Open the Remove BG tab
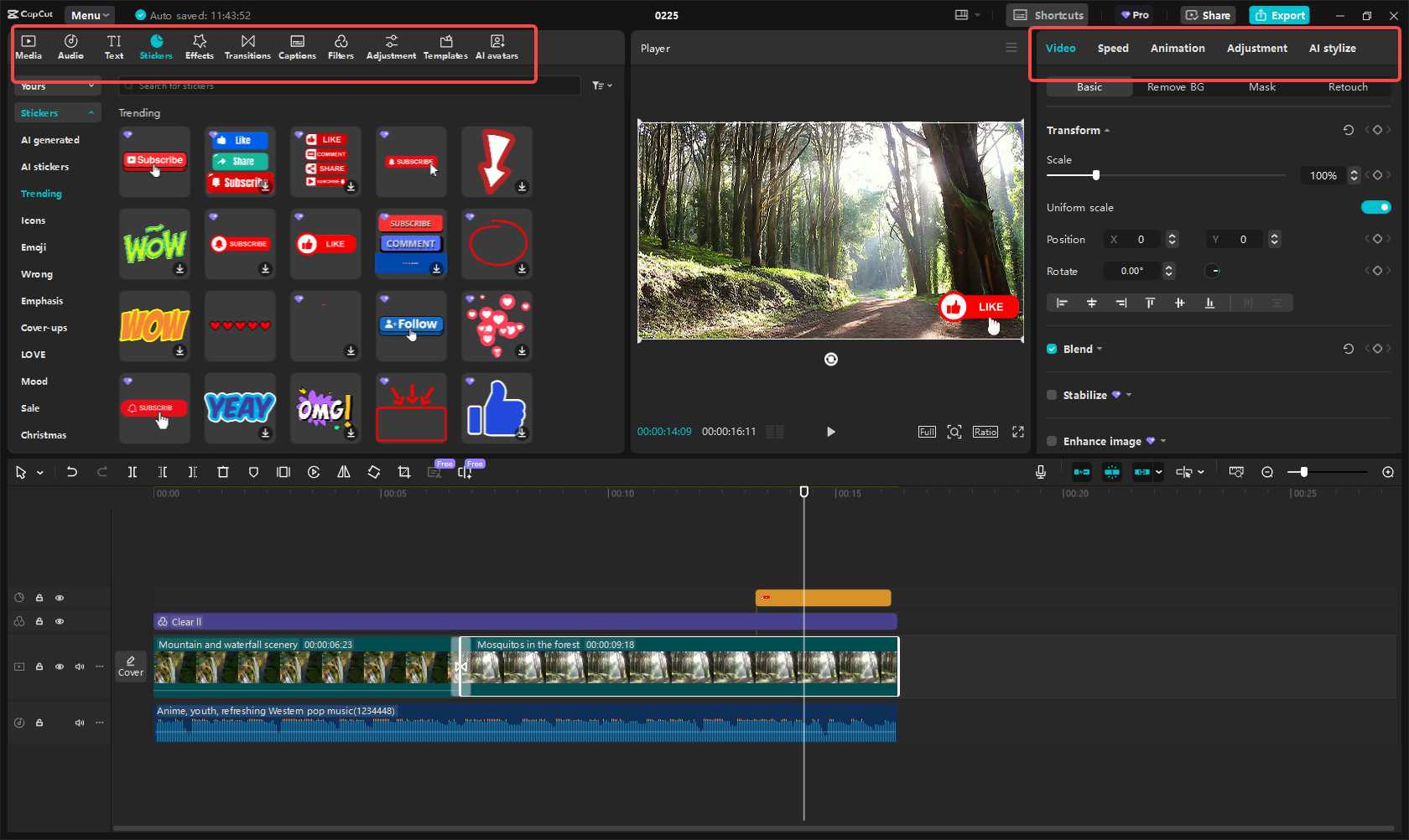 (x=1175, y=86)
